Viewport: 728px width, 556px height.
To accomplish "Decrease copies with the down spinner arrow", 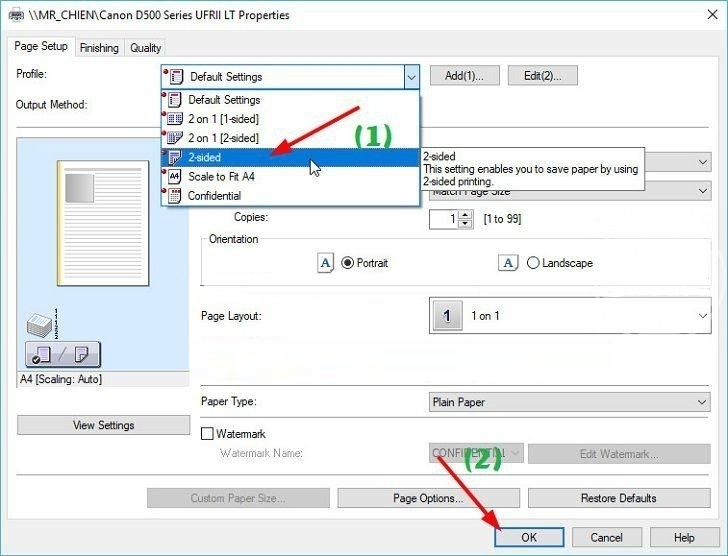I will [465, 224].
